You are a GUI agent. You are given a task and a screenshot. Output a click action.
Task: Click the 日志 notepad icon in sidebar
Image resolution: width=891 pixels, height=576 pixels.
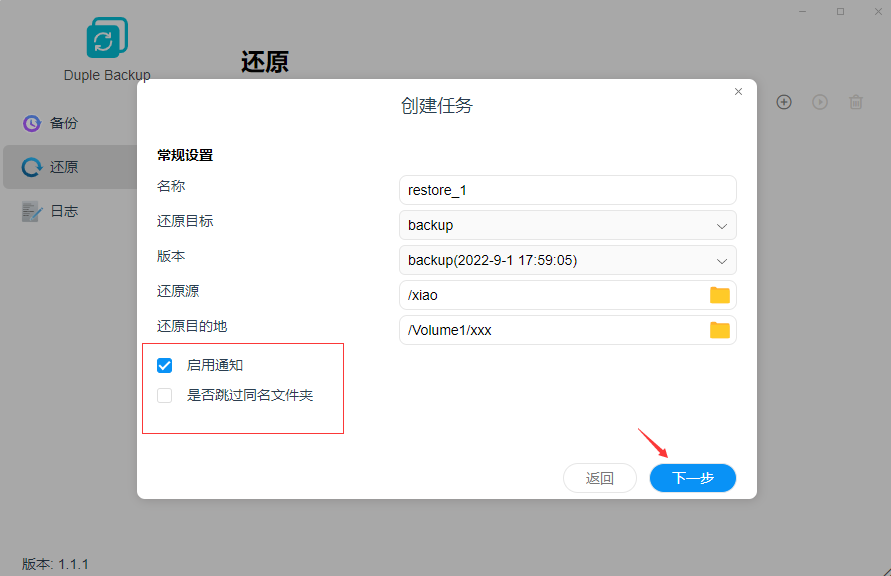click(32, 211)
